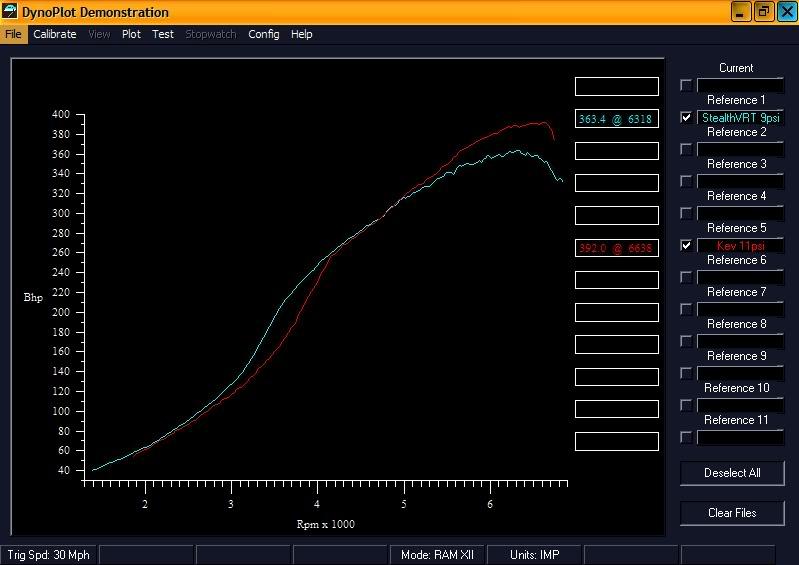Open the Test menu
Viewport: 799px width, 565px height.
click(x=163, y=34)
